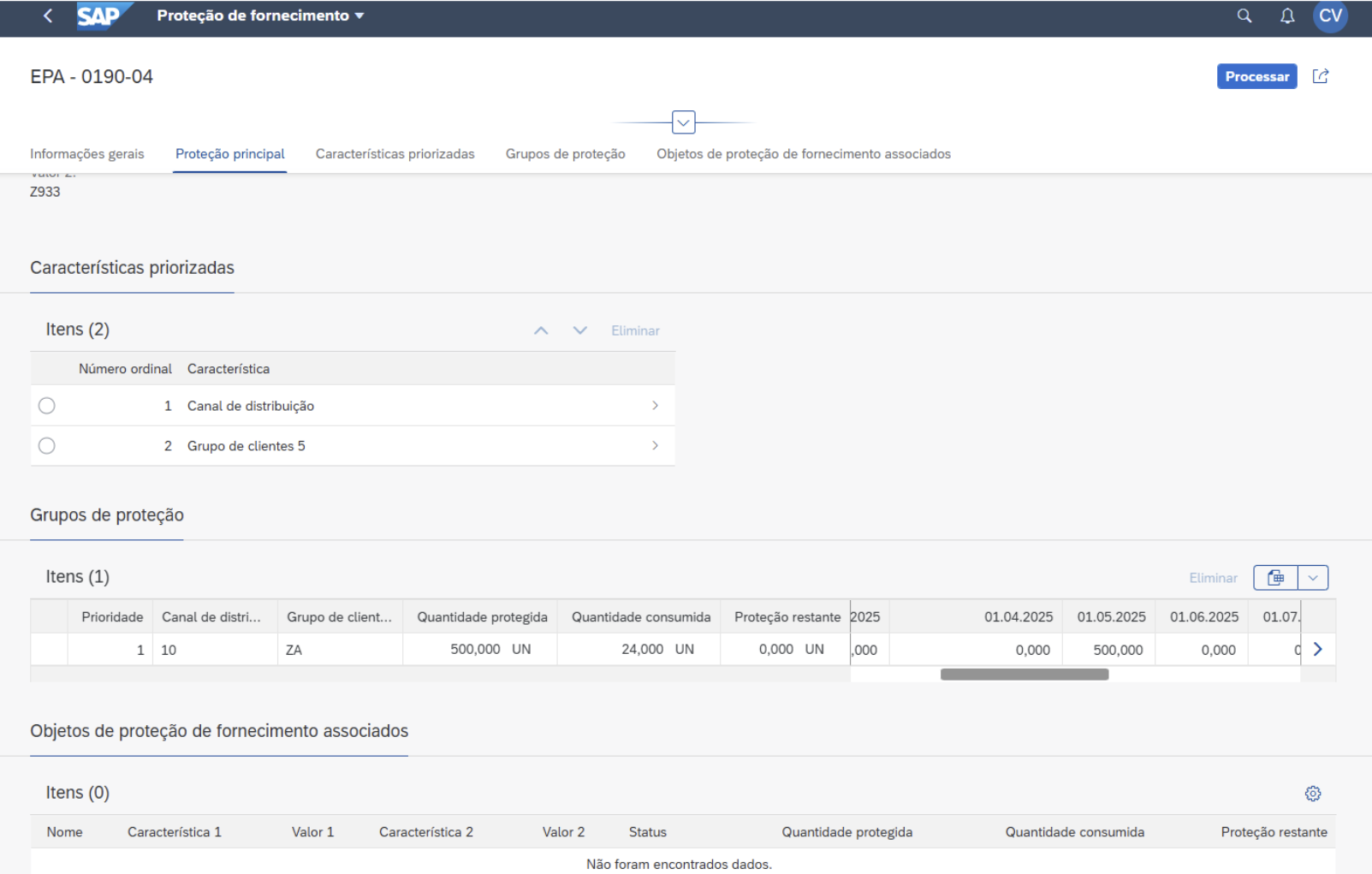The image size is (1372, 874).
Task: Open table settings gear for associated objects
Action: point(1313,794)
